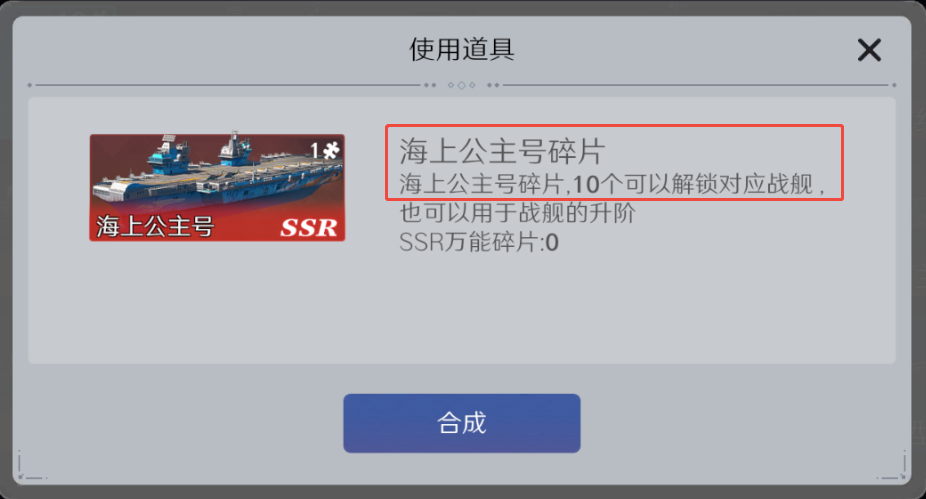Select the 海上公主号 ship card thumbnail

[x=217, y=187]
